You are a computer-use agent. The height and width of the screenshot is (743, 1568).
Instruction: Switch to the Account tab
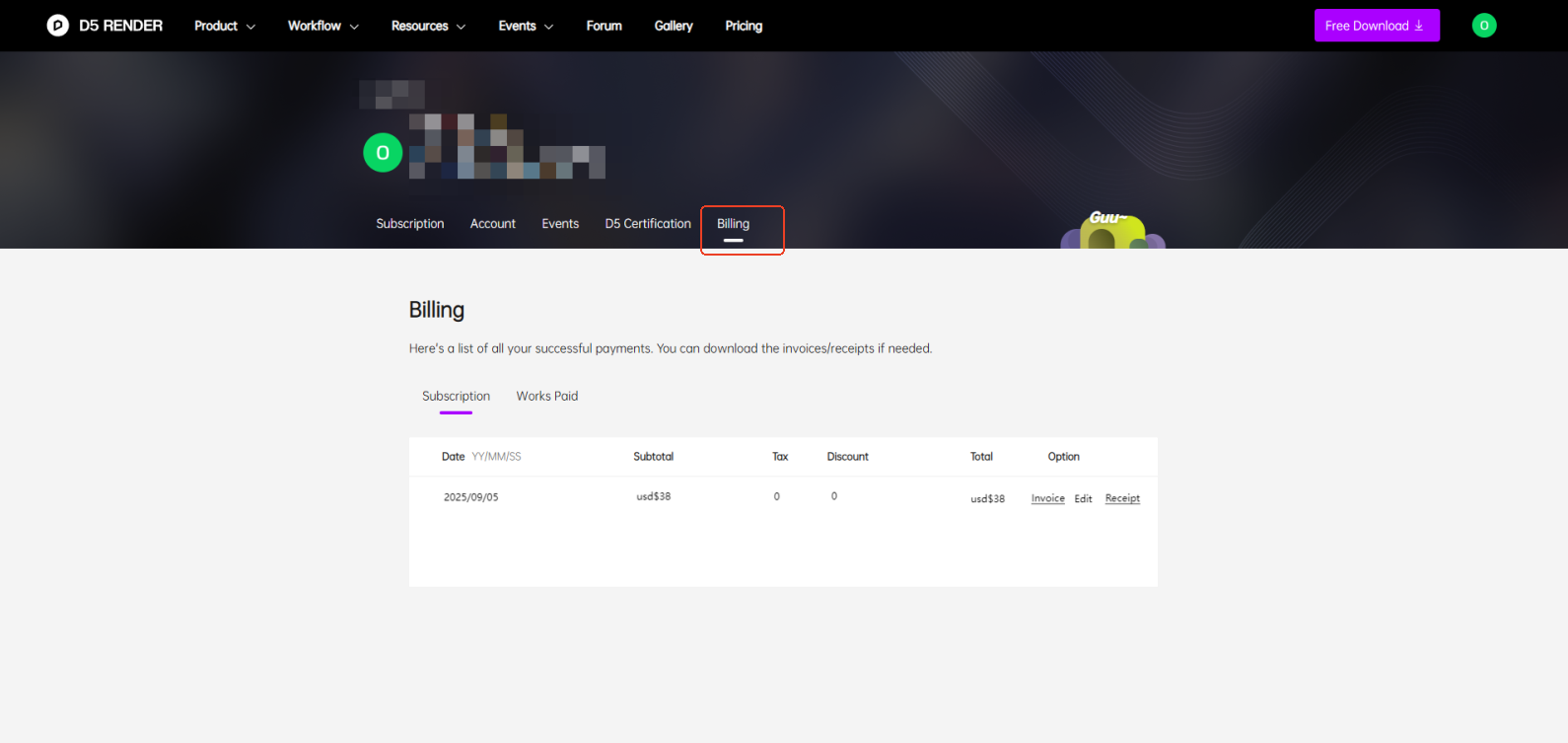(x=493, y=224)
